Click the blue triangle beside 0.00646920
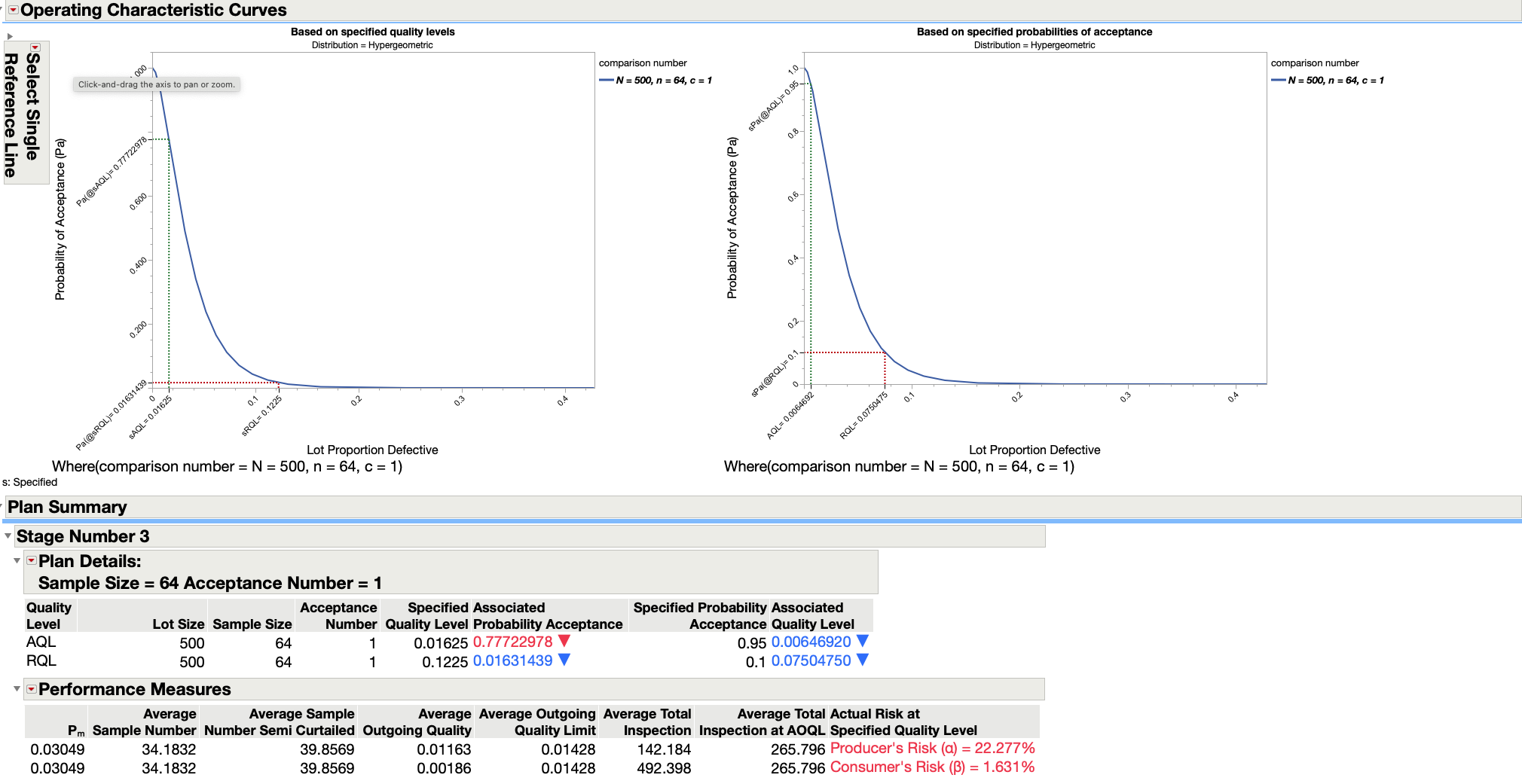The height and width of the screenshot is (784, 1522). pos(863,642)
